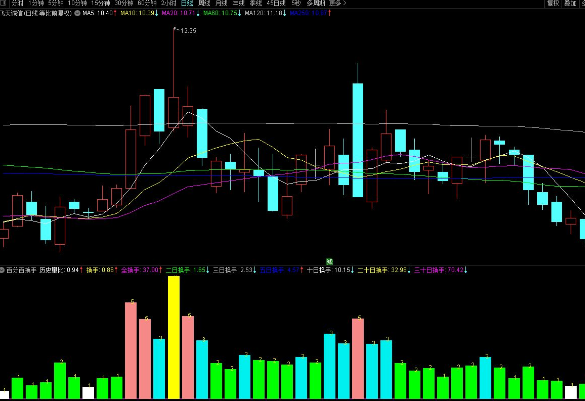Screen dimensions: 585x401
Task: Switch to the 周线 weekly tab
Action: (x=204, y=3)
